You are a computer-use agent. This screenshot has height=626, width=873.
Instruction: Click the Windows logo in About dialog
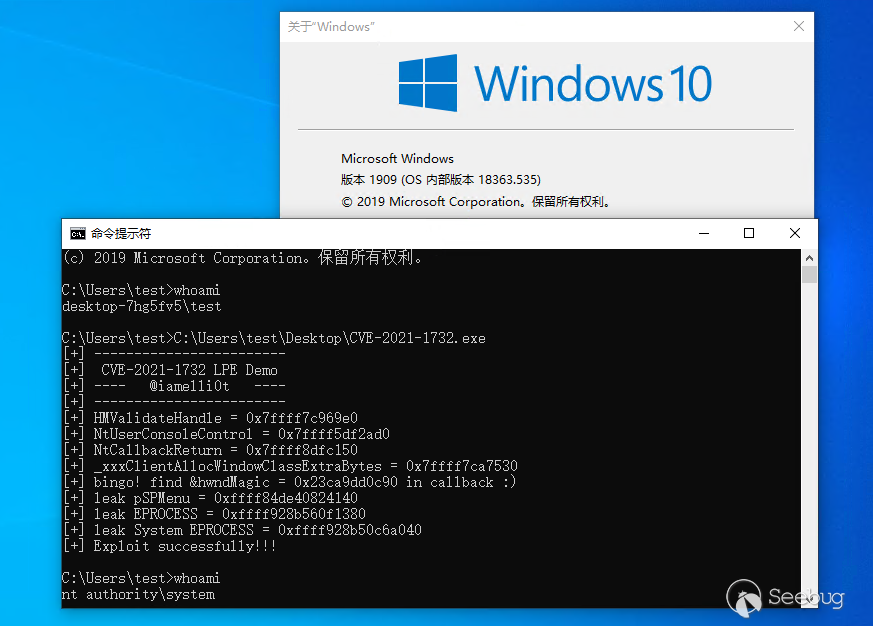click(428, 83)
